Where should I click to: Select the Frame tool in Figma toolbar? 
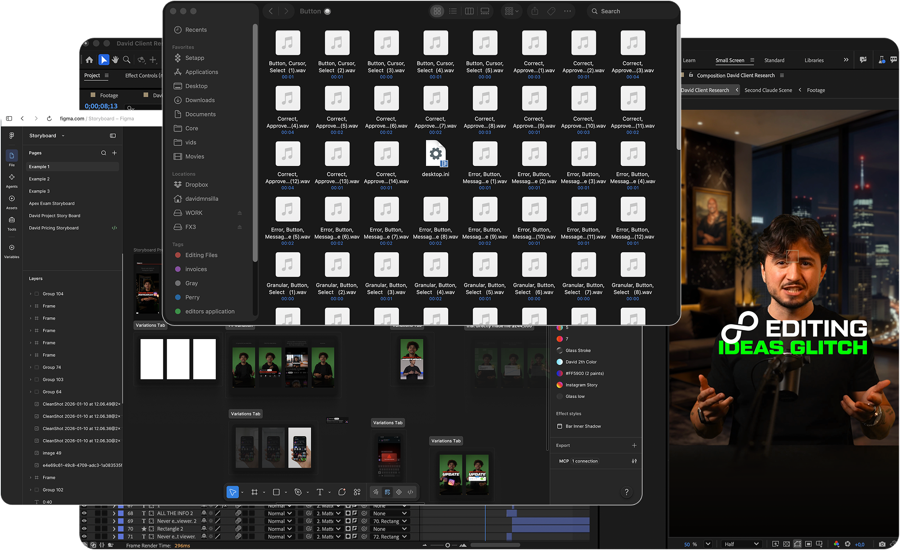(254, 492)
